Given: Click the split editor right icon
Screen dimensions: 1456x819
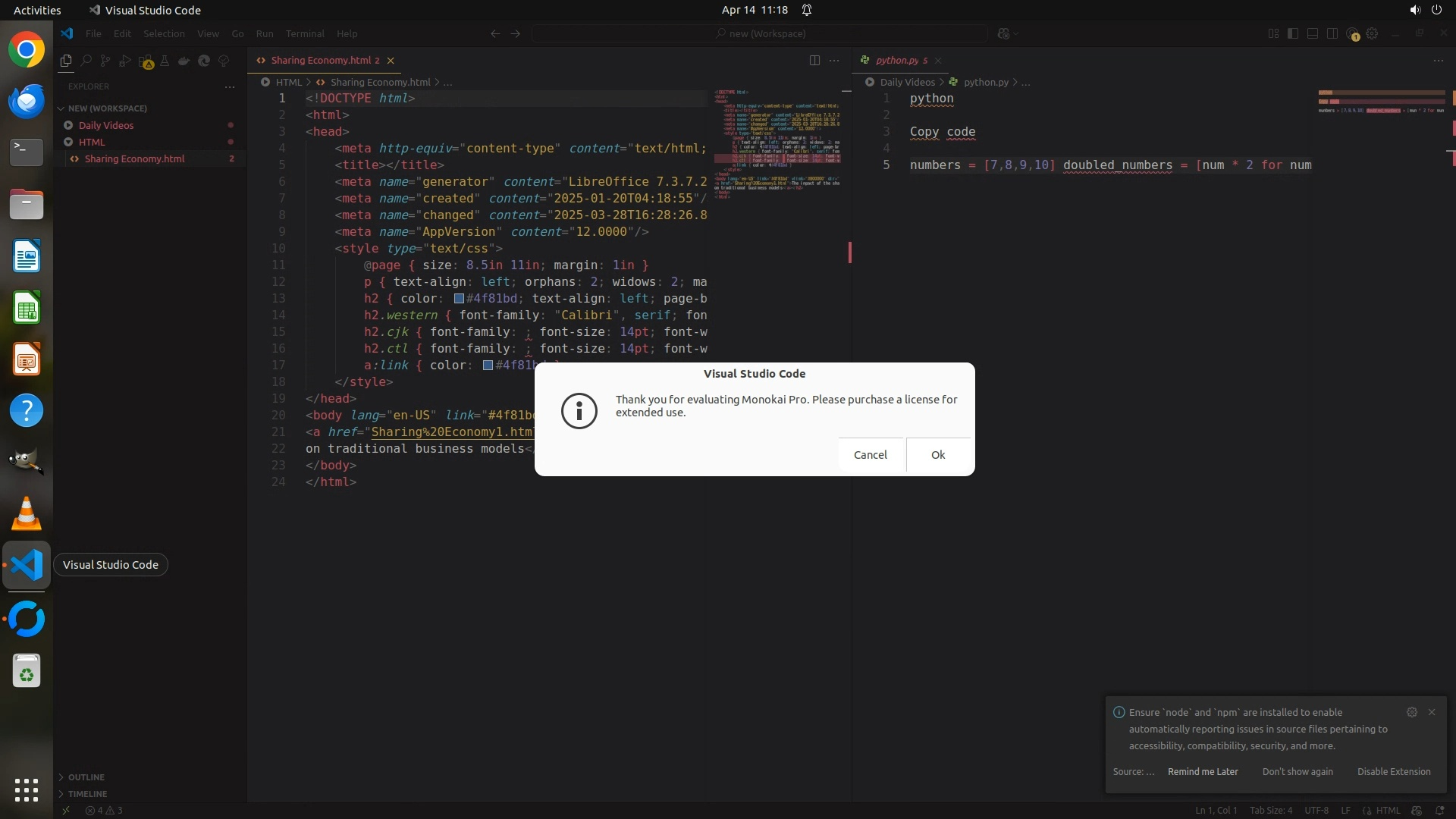Looking at the screenshot, I should click(x=814, y=61).
